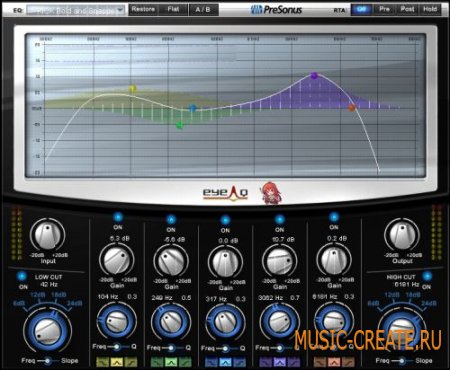Select low shelf shape for blue band
The height and width of the screenshot is (370, 450).
[x=211, y=362]
